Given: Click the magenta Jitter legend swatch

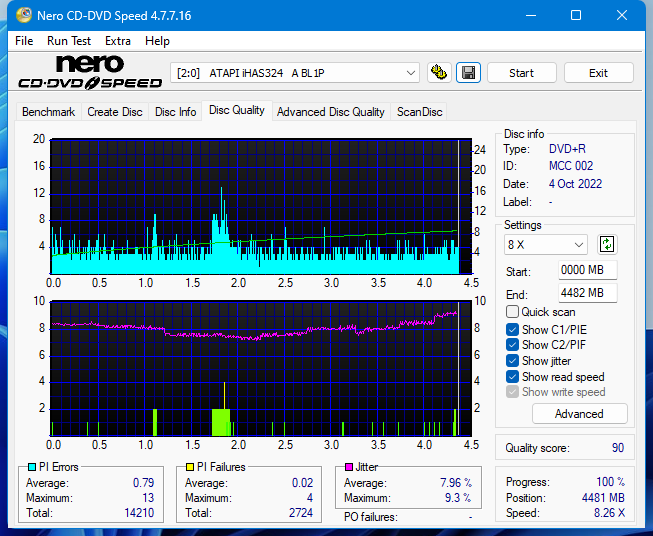Looking at the screenshot, I should 349,467.
